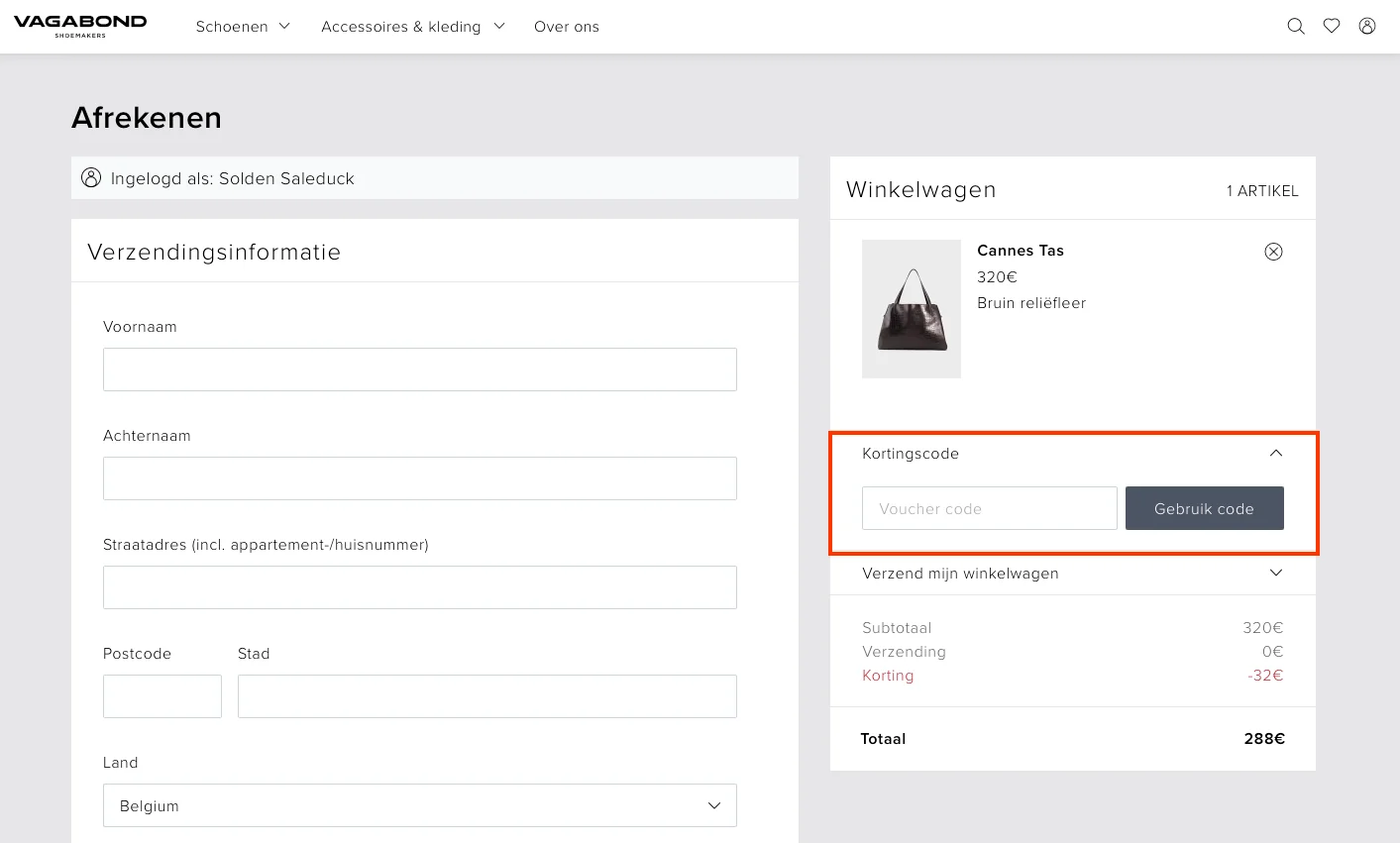Remove Cannes Tas with the X icon
Screen dimensions: 1400x843
pyautogui.click(x=1273, y=252)
